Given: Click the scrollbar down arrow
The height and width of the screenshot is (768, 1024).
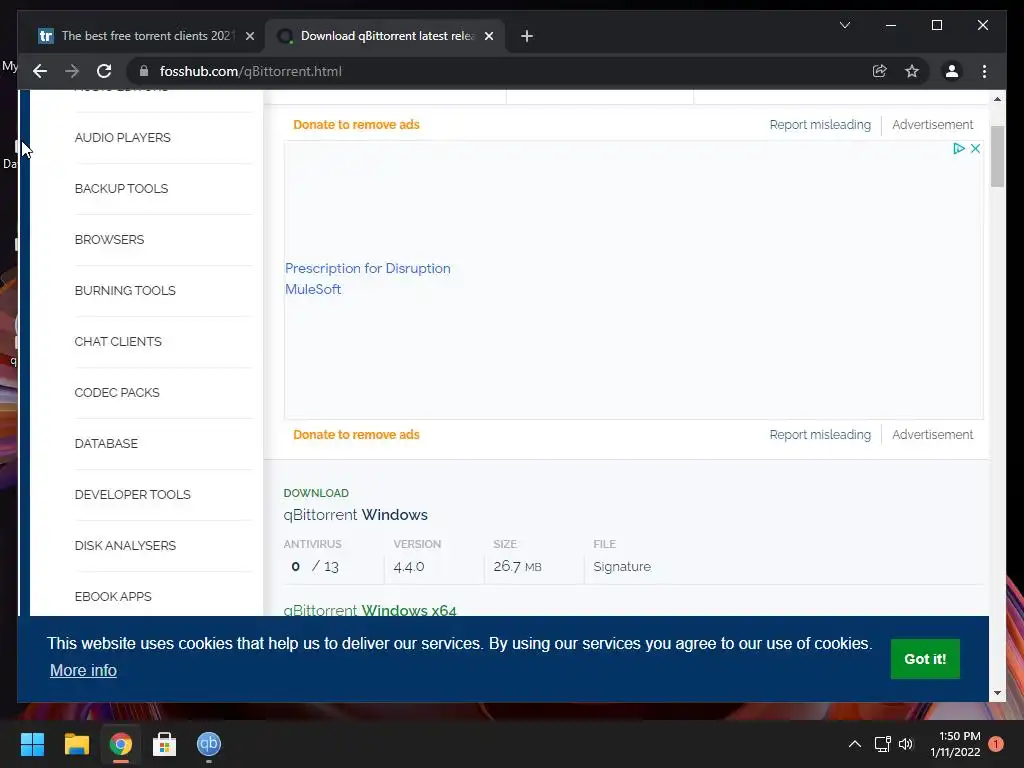Looking at the screenshot, I should pos(997,693).
